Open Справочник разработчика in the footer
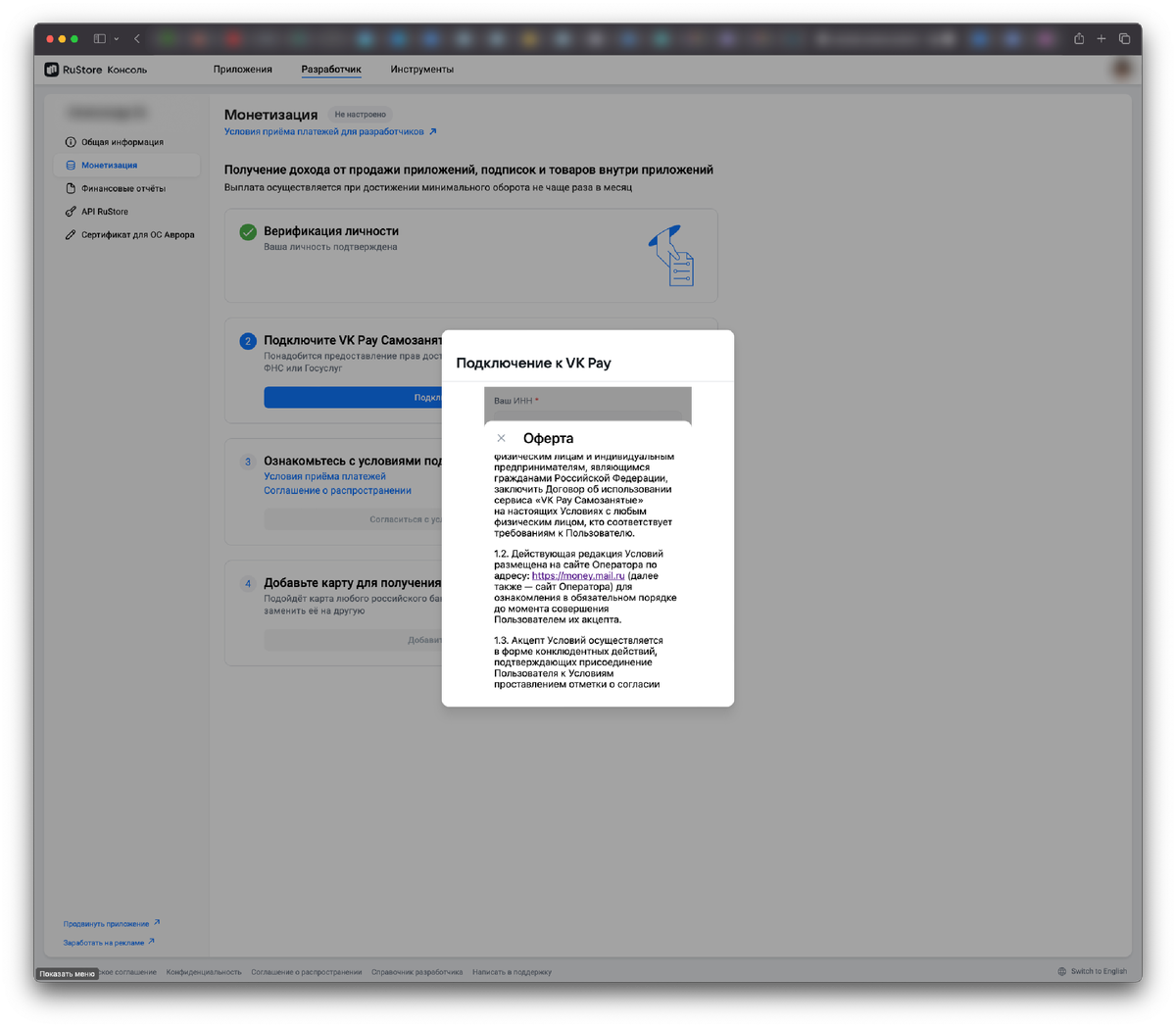Image resolution: width=1176 pixels, height=1027 pixels. point(416,972)
